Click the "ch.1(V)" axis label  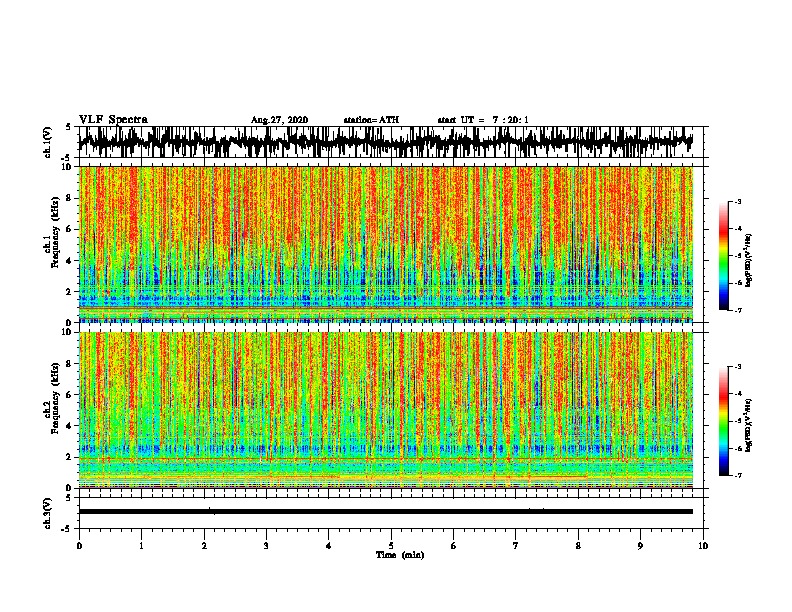click(47, 142)
